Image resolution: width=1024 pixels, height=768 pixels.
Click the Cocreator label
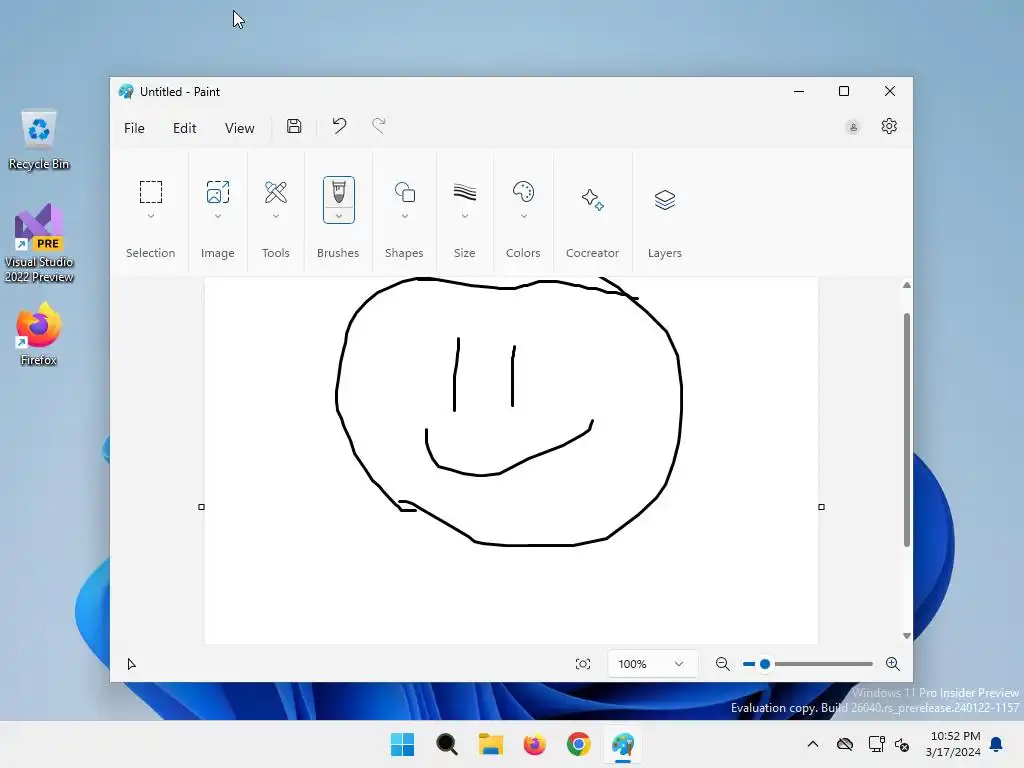click(592, 253)
